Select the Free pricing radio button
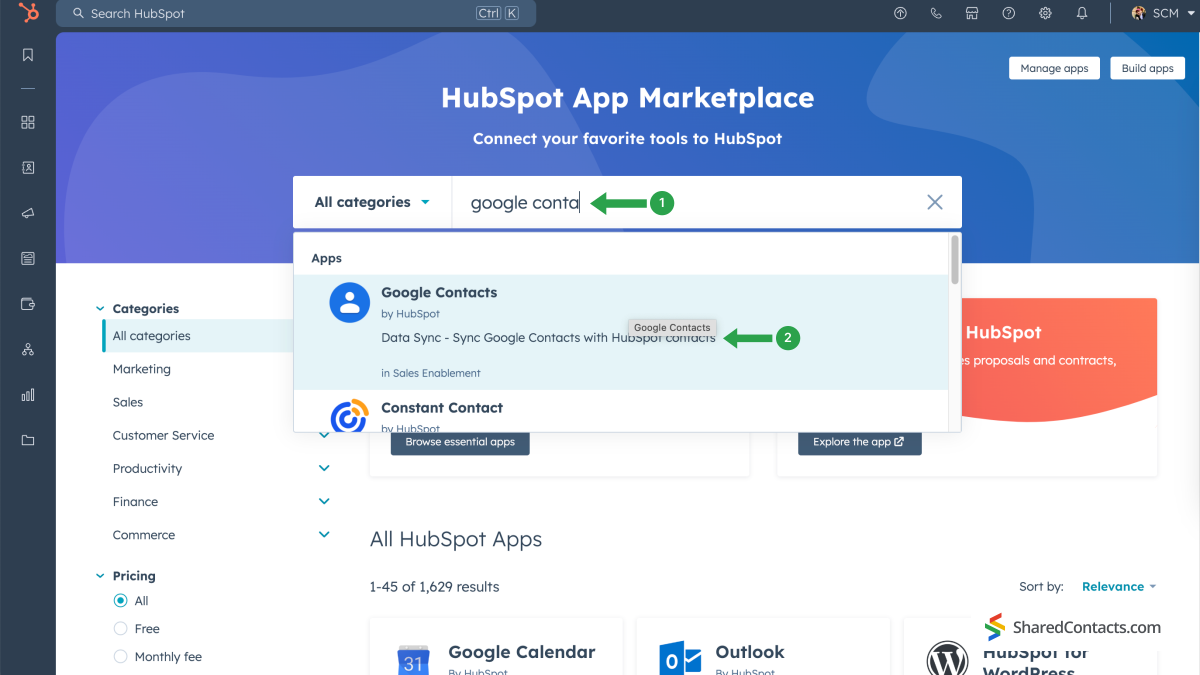1200x675 pixels. tap(121, 629)
